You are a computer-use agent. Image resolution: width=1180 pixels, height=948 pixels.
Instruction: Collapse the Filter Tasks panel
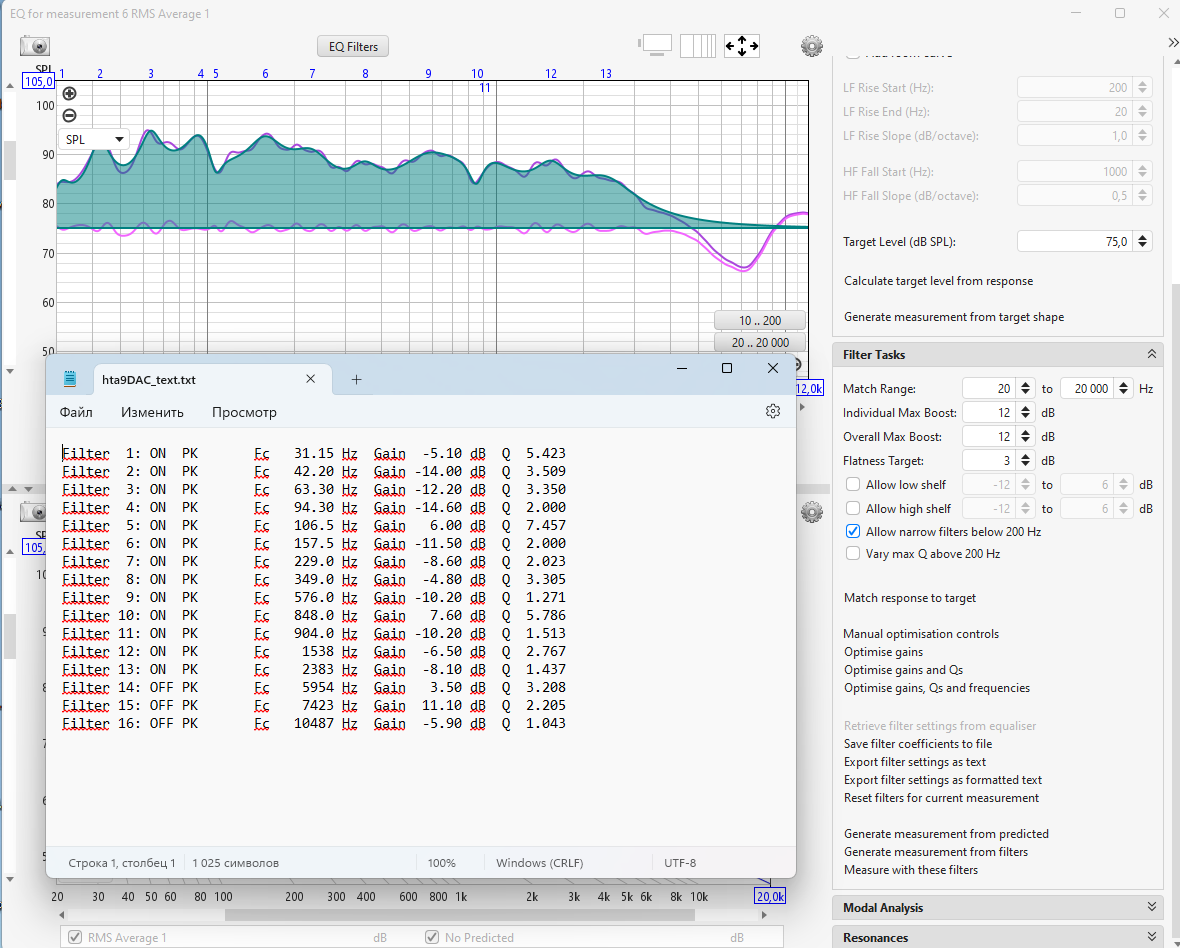click(x=1152, y=355)
